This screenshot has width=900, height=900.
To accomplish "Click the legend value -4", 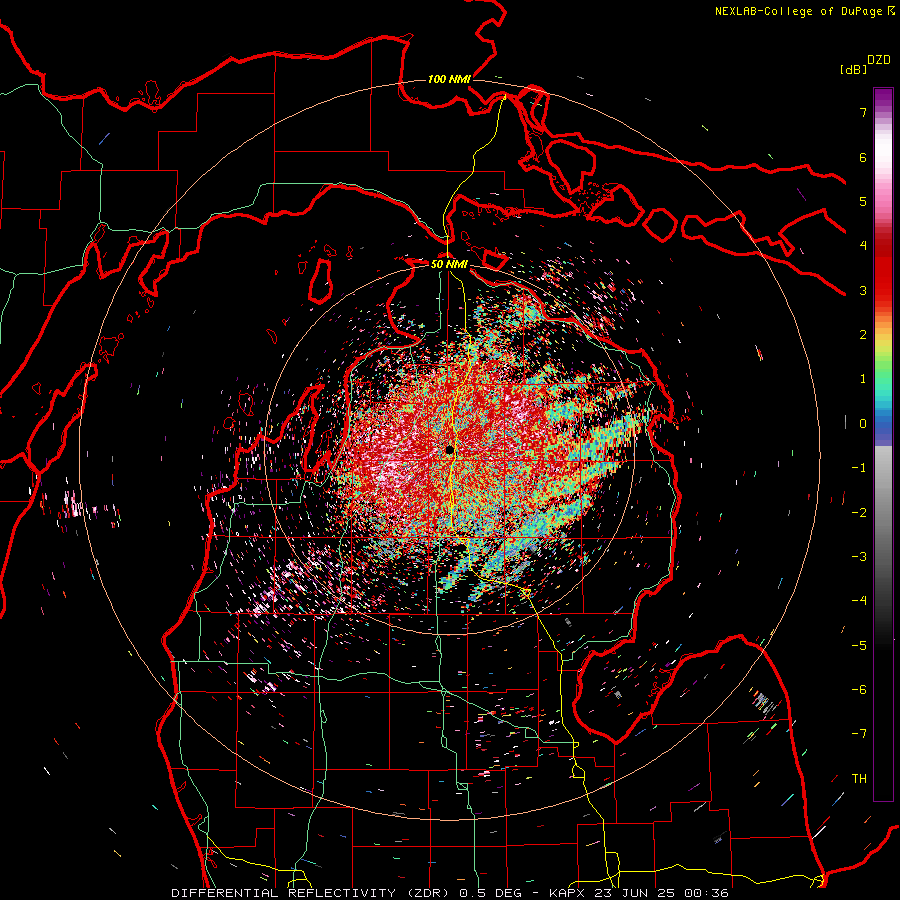I will tap(859, 601).
